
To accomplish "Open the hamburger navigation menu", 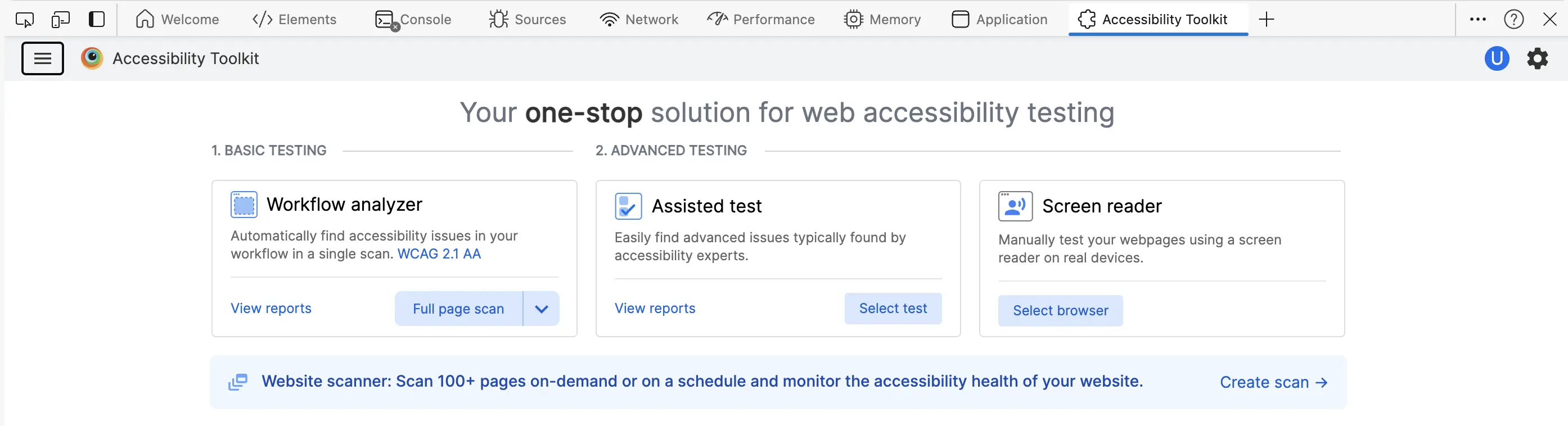I will [43, 58].
